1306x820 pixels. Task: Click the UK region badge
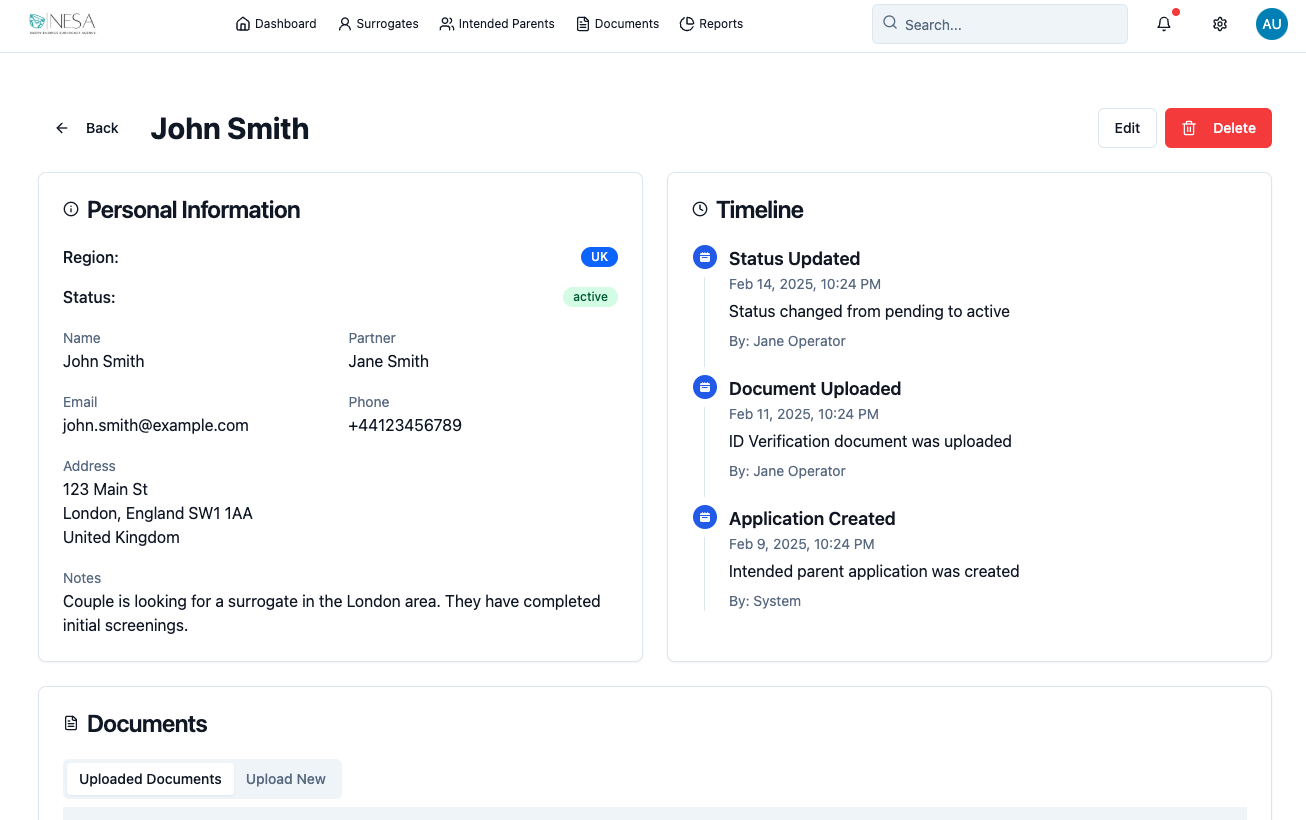(599, 257)
